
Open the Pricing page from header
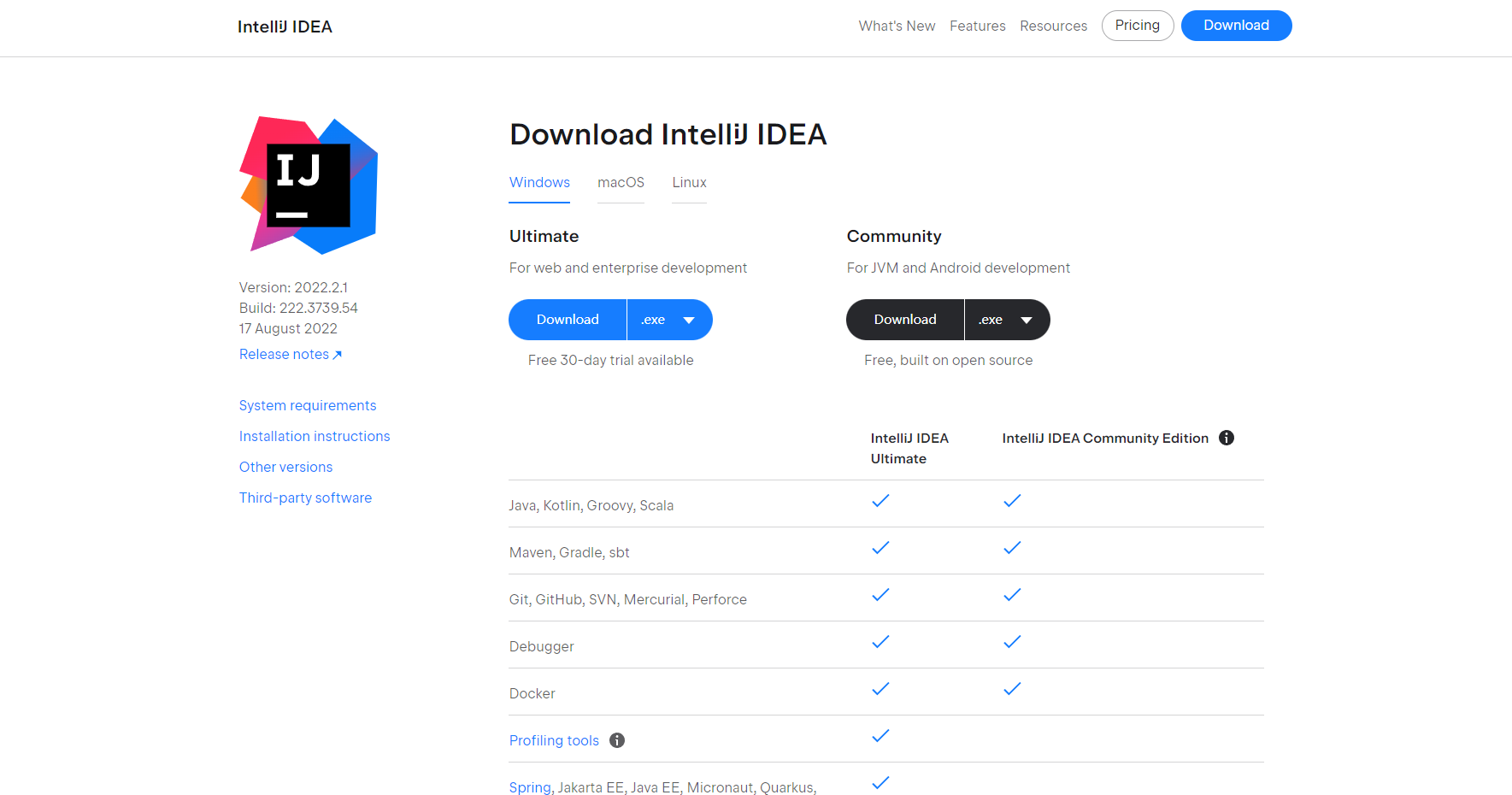(x=1137, y=26)
